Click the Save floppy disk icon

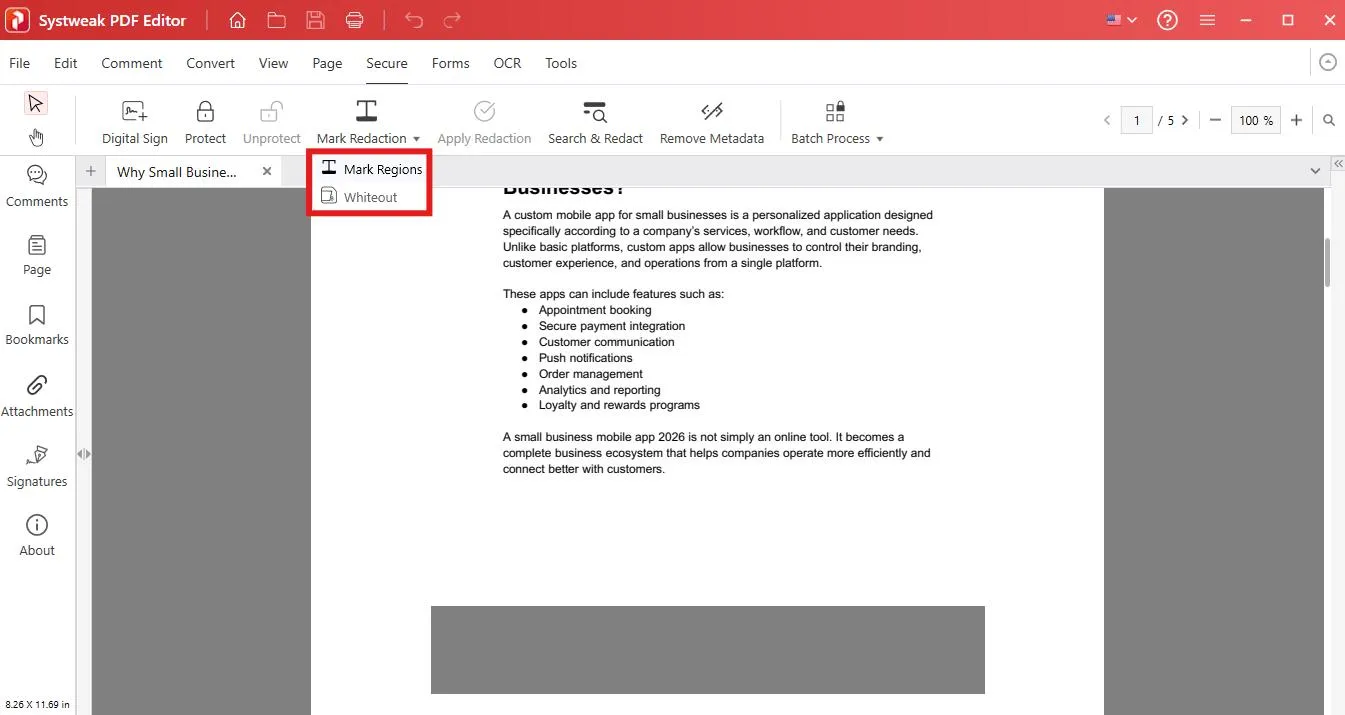315,20
